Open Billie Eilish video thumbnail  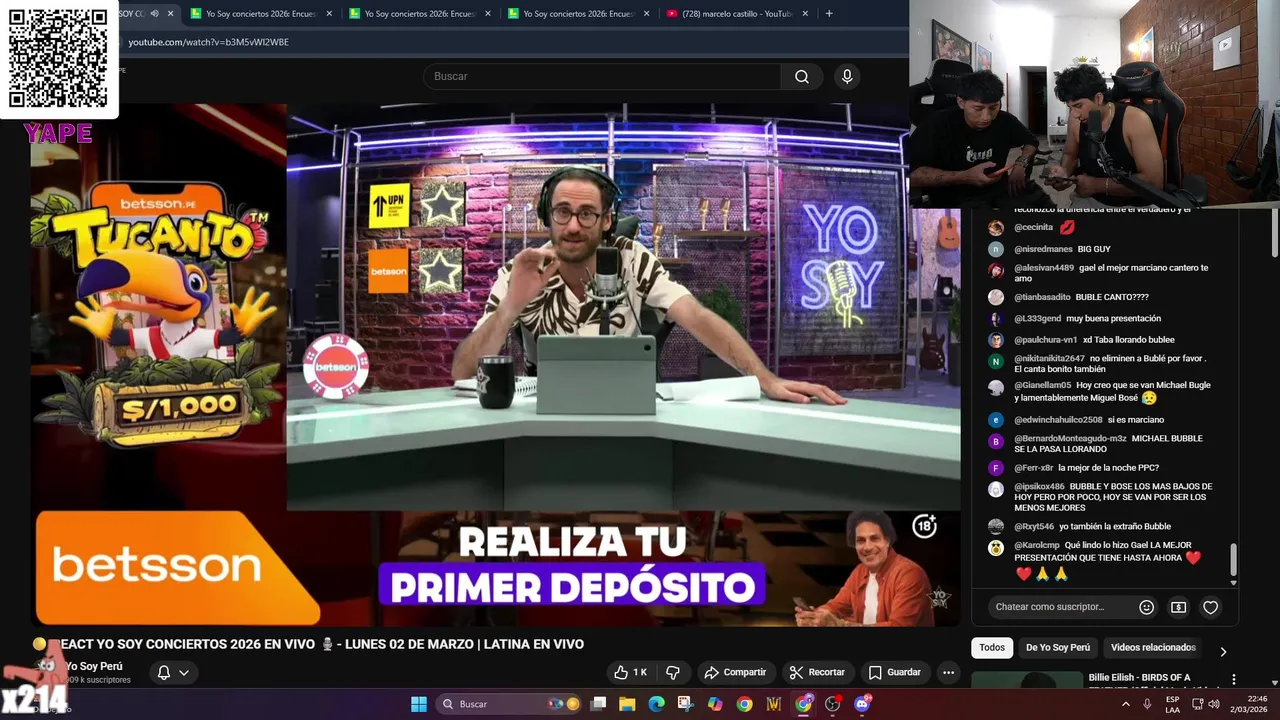[x=1026, y=681]
